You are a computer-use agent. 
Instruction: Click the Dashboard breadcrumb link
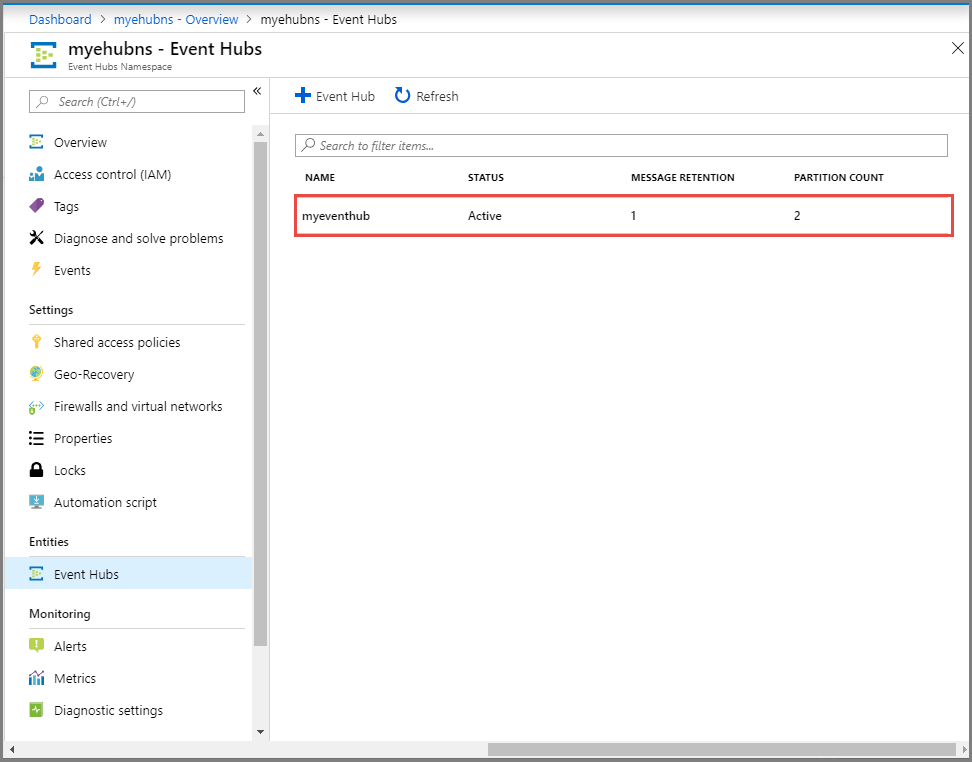coord(60,19)
